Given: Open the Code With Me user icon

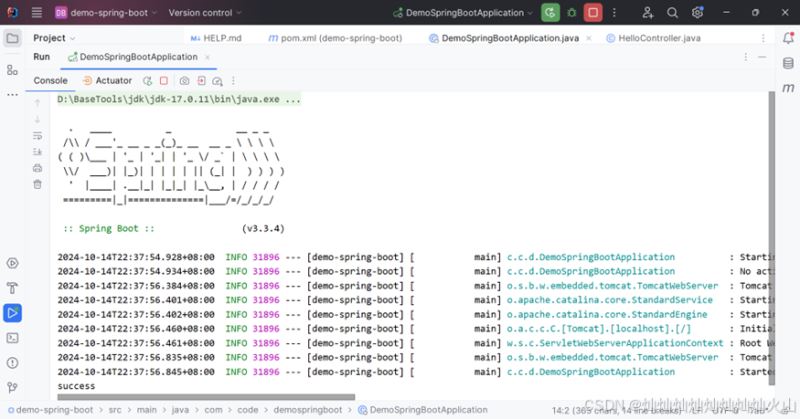Looking at the screenshot, I should coord(648,13).
